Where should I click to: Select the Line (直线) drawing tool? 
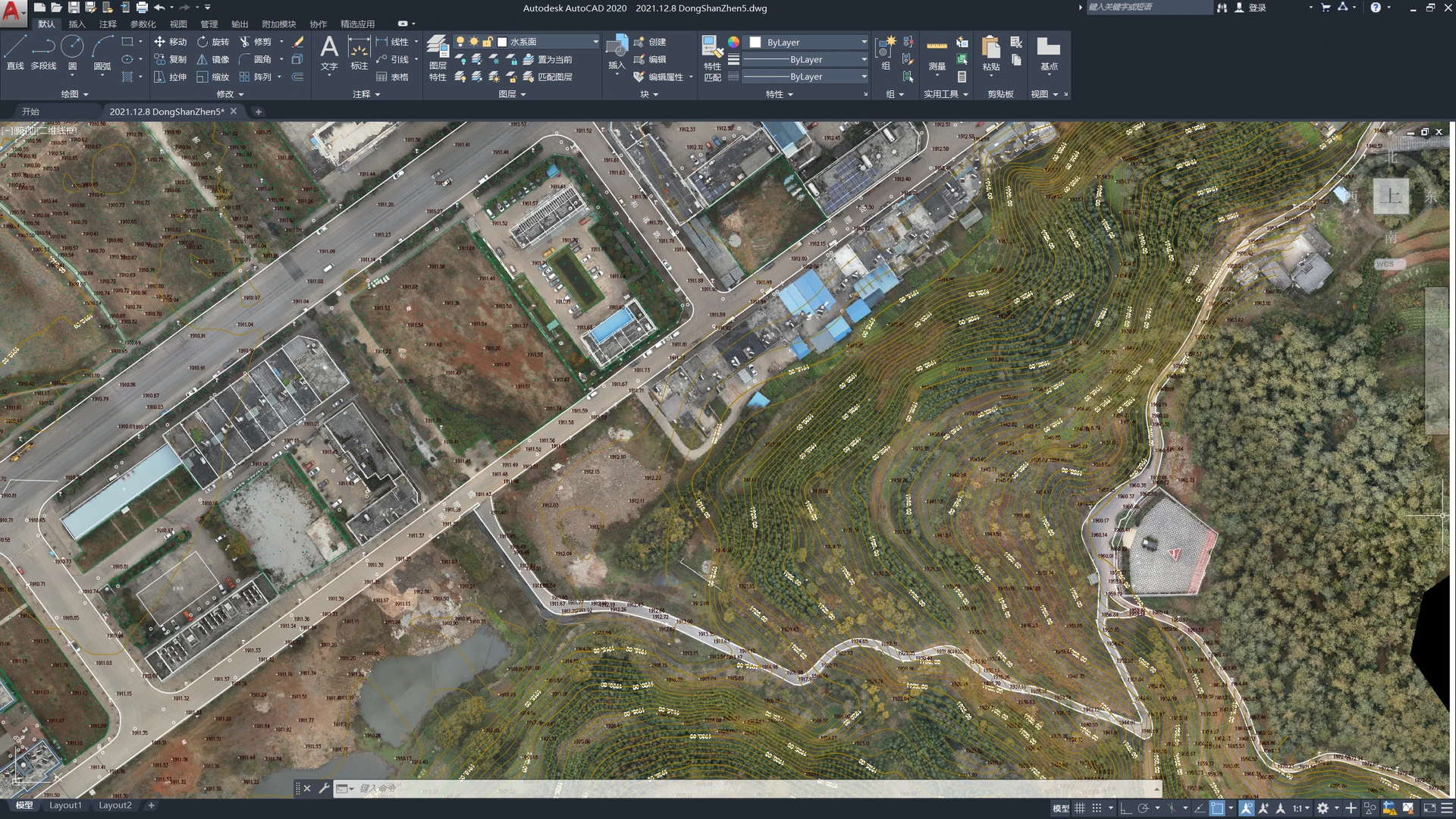pos(15,53)
